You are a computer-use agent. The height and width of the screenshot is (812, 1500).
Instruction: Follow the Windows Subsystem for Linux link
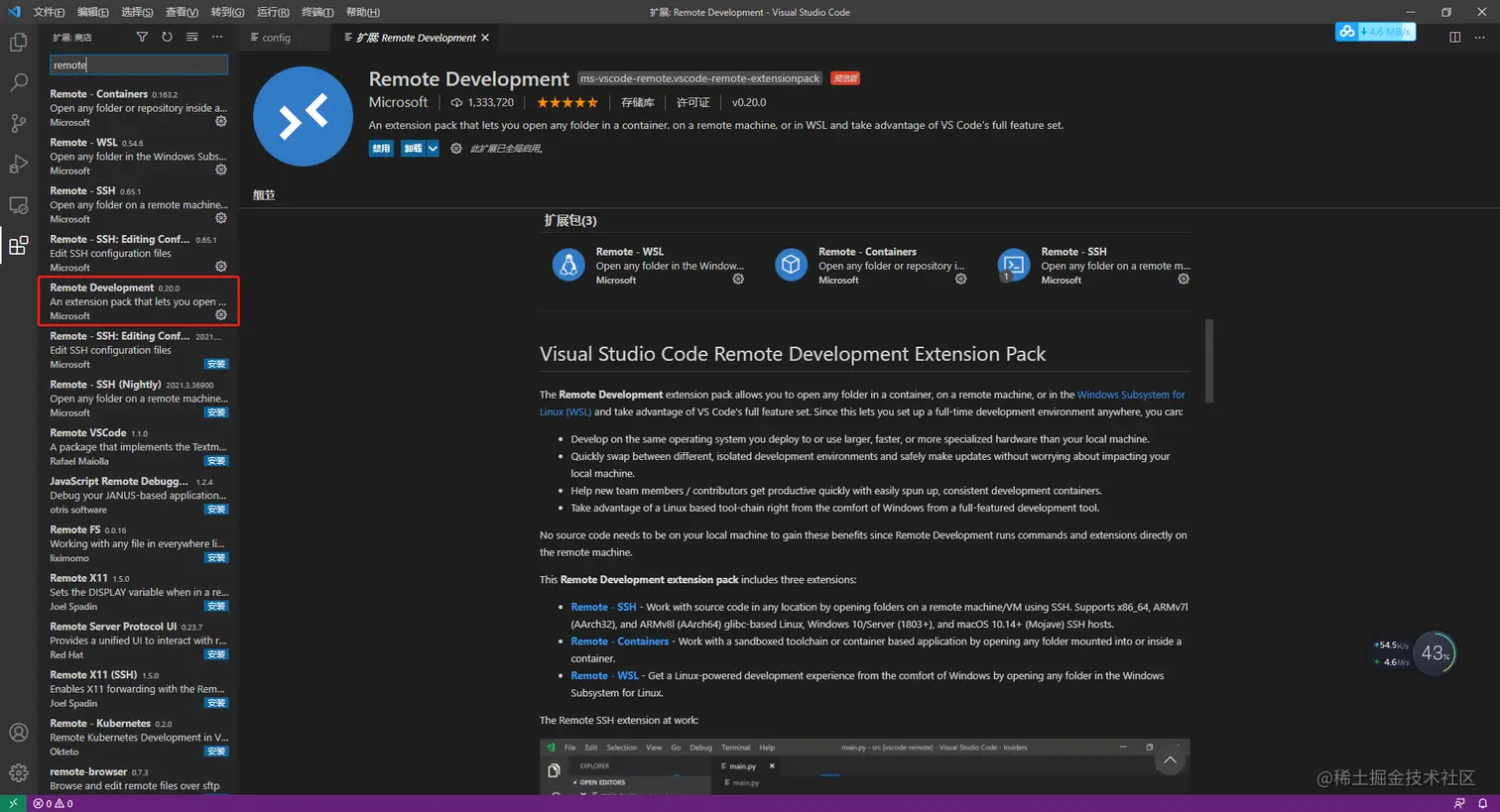click(1131, 395)
